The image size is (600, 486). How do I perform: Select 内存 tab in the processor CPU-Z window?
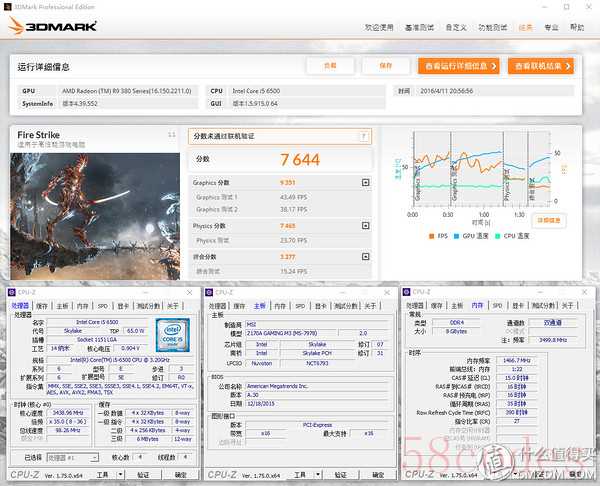point(82,306)
